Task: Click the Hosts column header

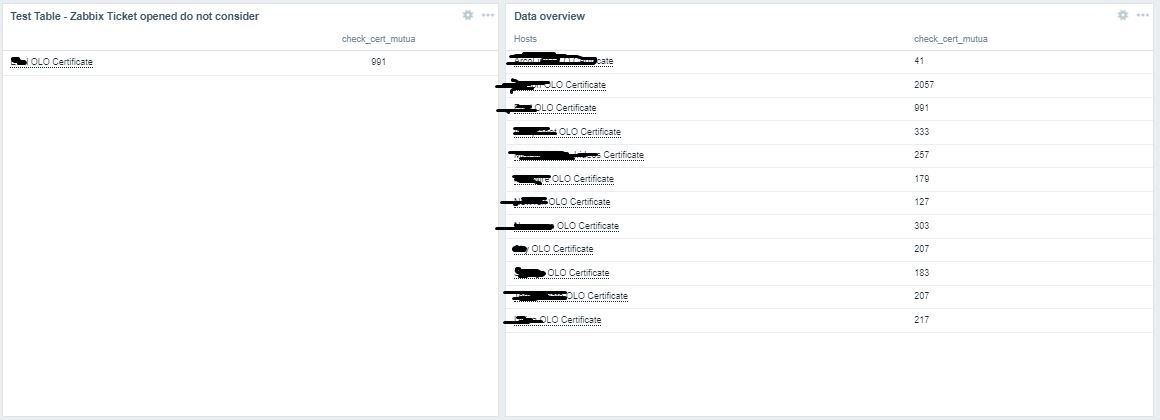Action: click(525, 39)
